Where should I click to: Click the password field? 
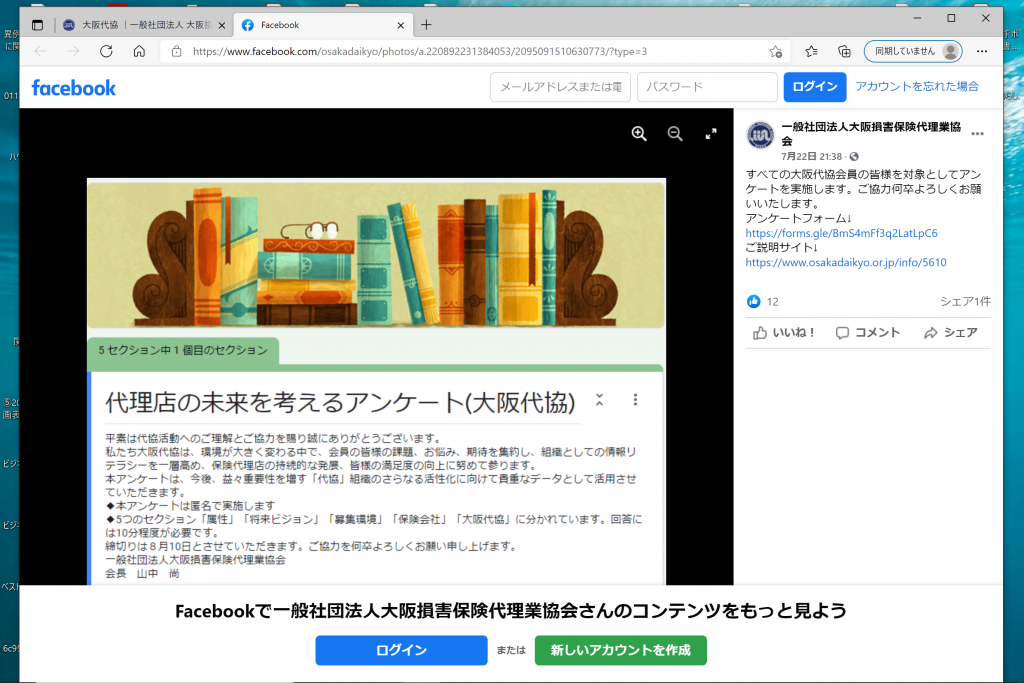tap(707, 87)
